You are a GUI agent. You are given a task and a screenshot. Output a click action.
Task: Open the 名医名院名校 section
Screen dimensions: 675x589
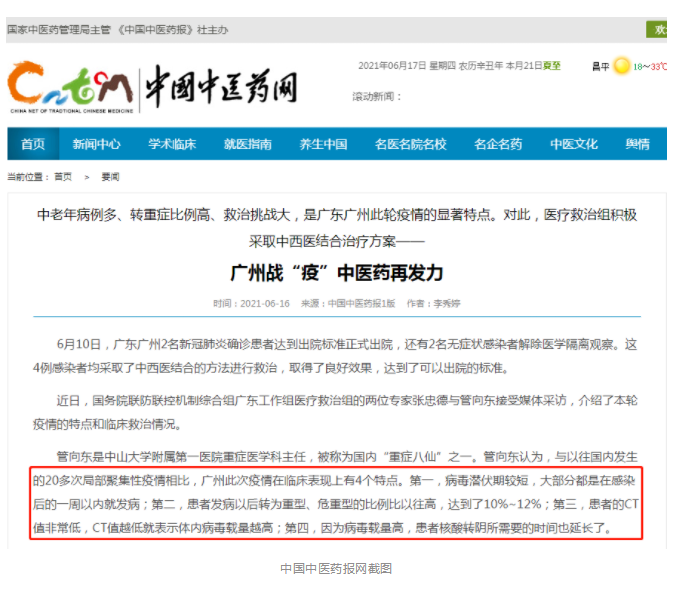pyautogui.click(x=410, y=144)
